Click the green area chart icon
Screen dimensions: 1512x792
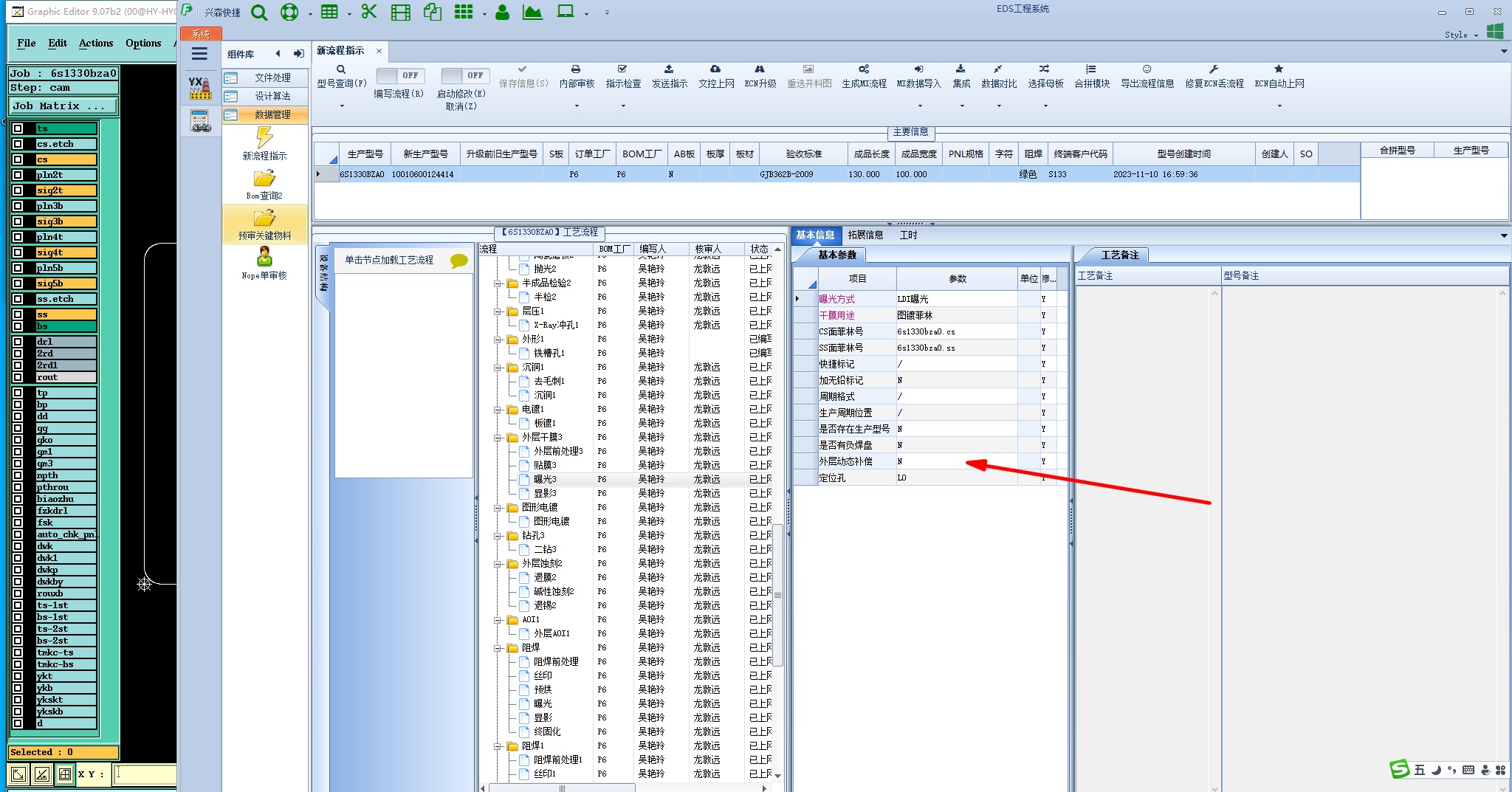click(532, 12)
